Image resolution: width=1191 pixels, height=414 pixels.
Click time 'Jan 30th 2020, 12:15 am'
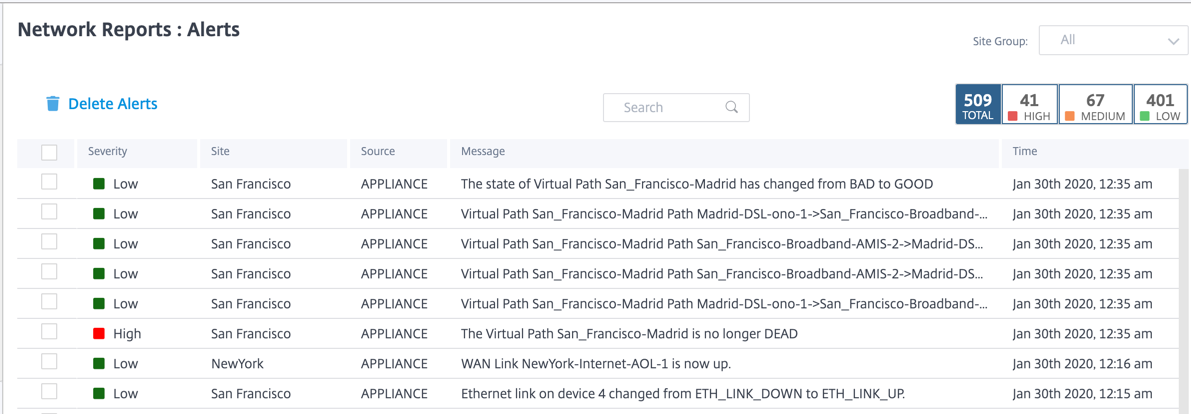coord(1082,393)
